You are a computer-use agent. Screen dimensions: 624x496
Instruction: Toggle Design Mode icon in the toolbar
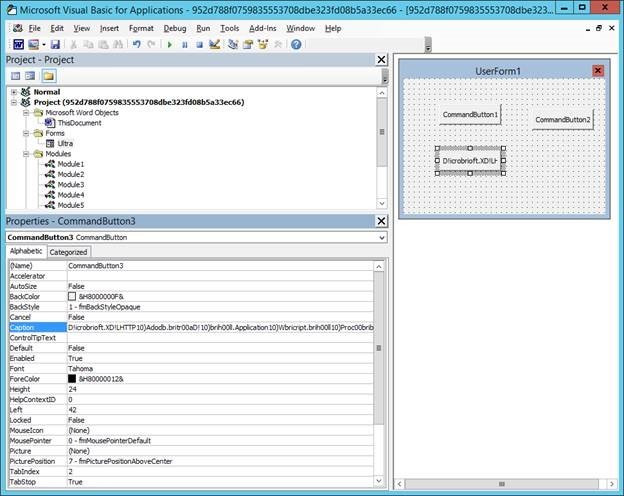pyautogui.click(x=214, y=45)
